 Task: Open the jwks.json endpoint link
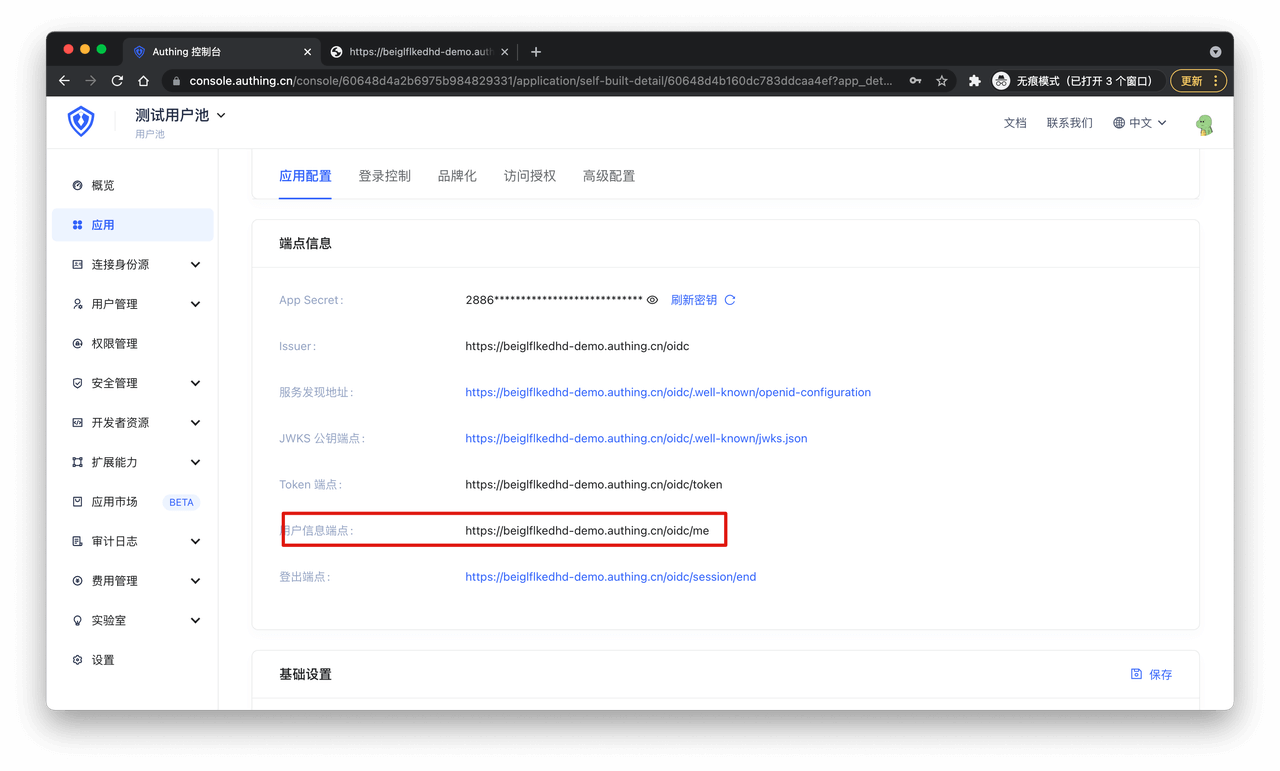click(x=636, y=438)
